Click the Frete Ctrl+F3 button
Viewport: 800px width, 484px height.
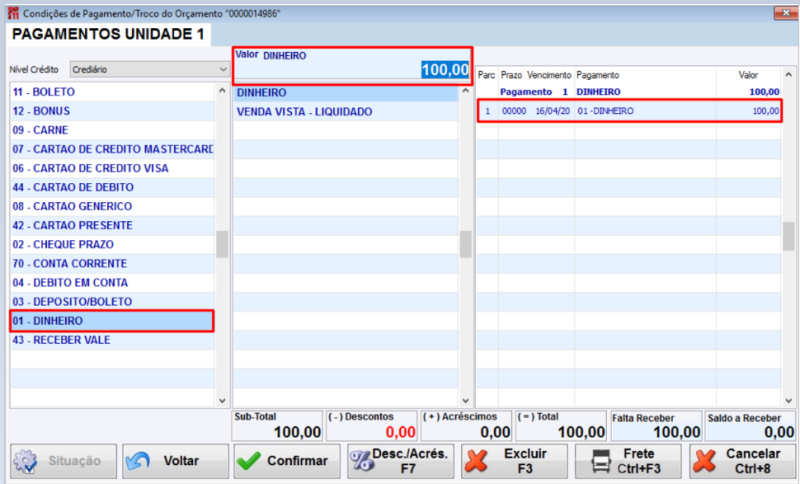[628, 461]
